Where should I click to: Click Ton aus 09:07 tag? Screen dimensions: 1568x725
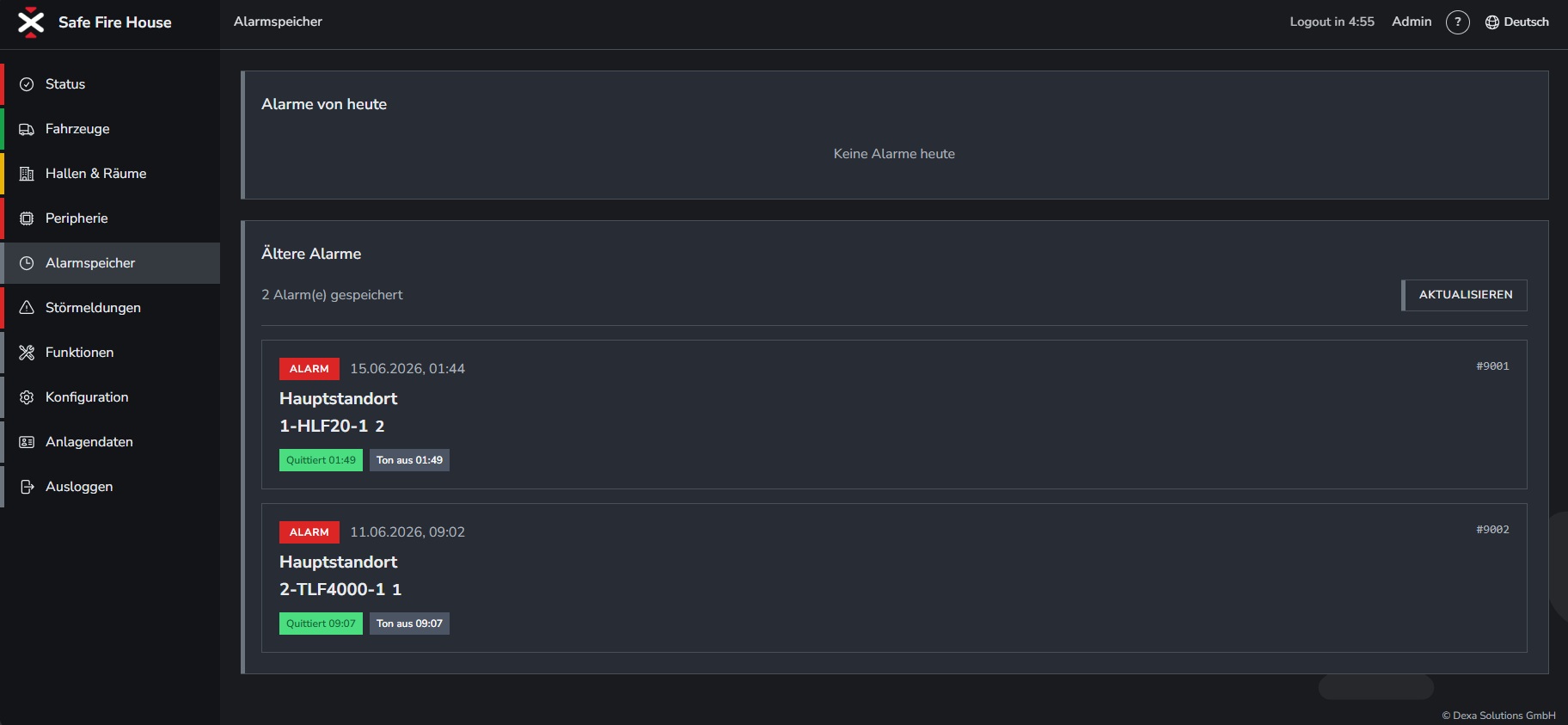click(409, 624)
